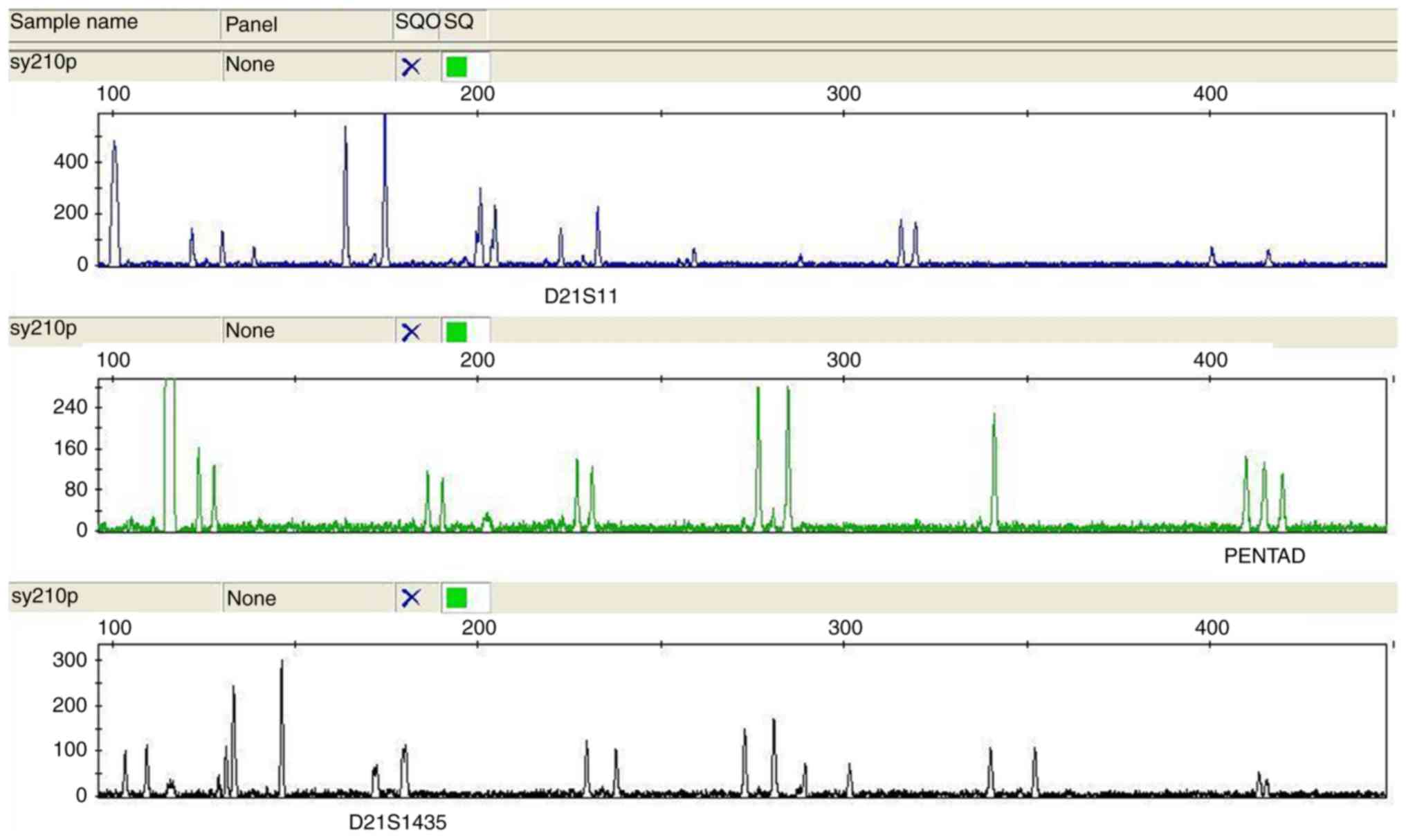Click the blue X SQO icon above the green trace
1406x840 pixels.
[411, 332]
